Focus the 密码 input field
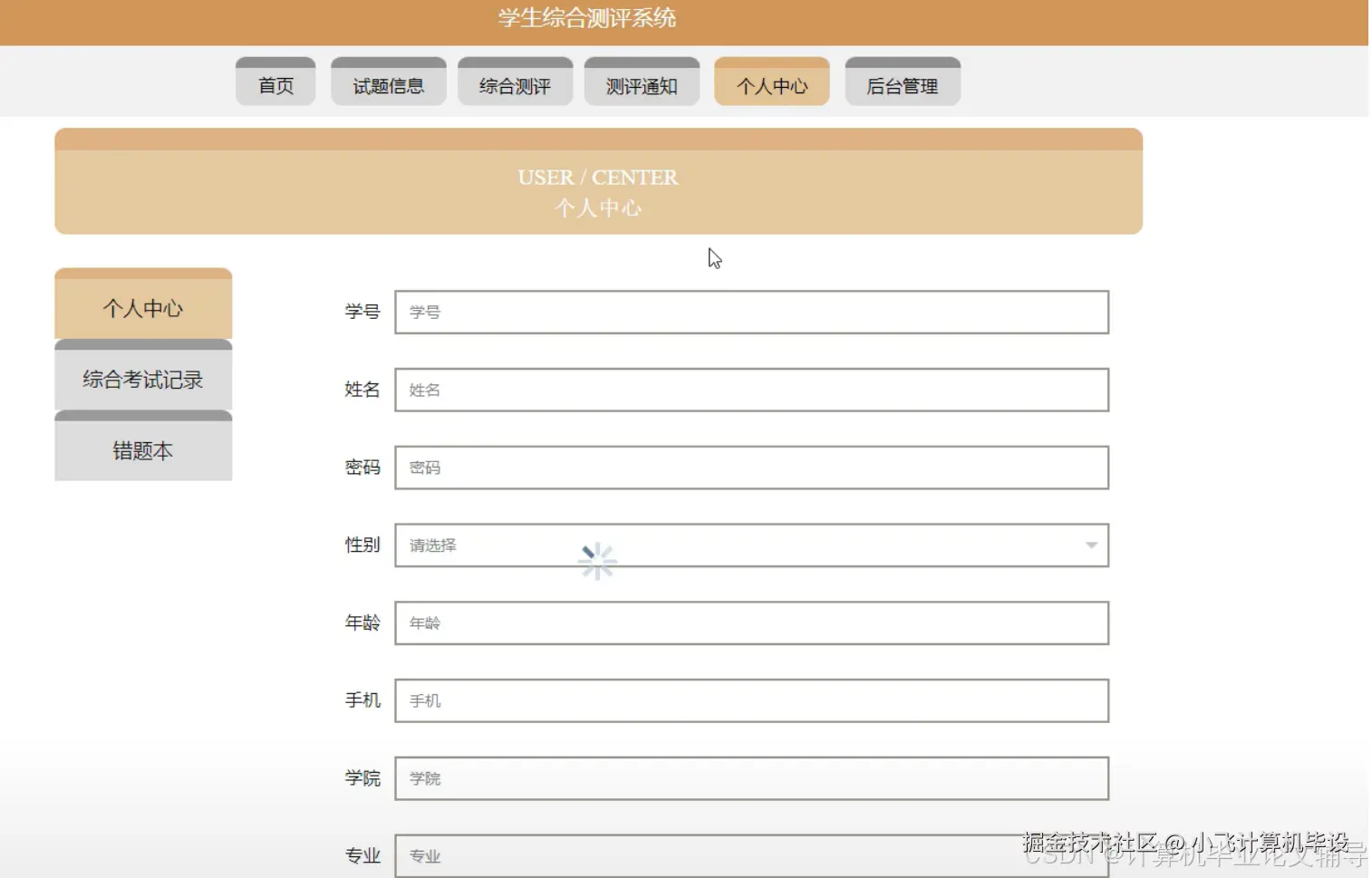 (751, 468)
